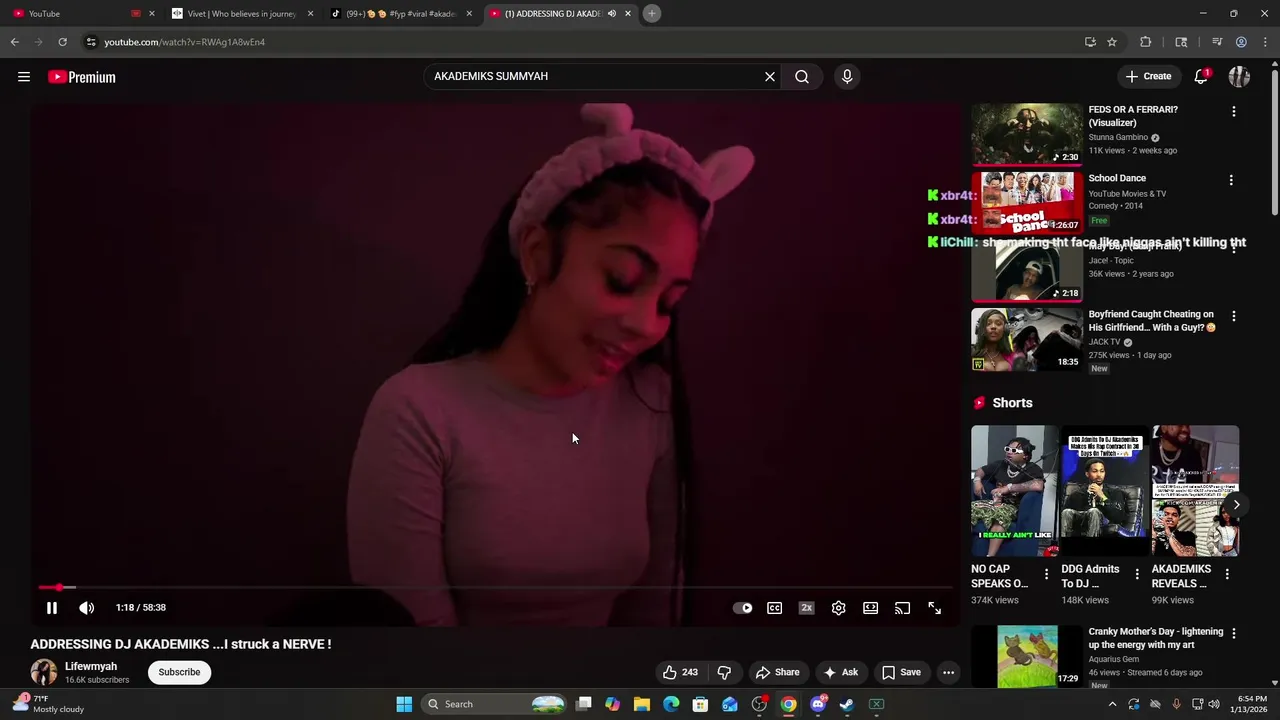This screenshot has width=1280, height=720.
Task: Bookmark this page with the star
Action: [x=1112, y=42]
